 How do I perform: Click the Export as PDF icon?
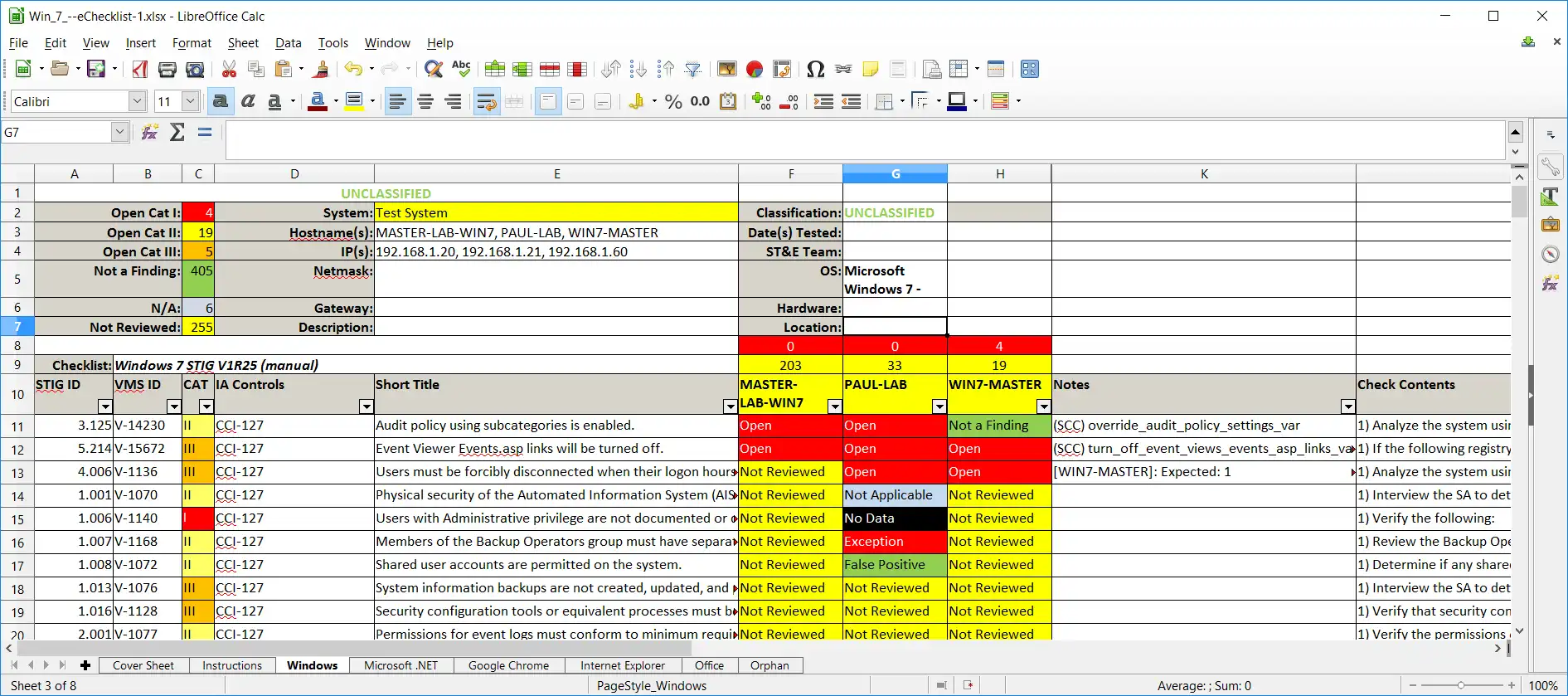click(x=140, y=70)
